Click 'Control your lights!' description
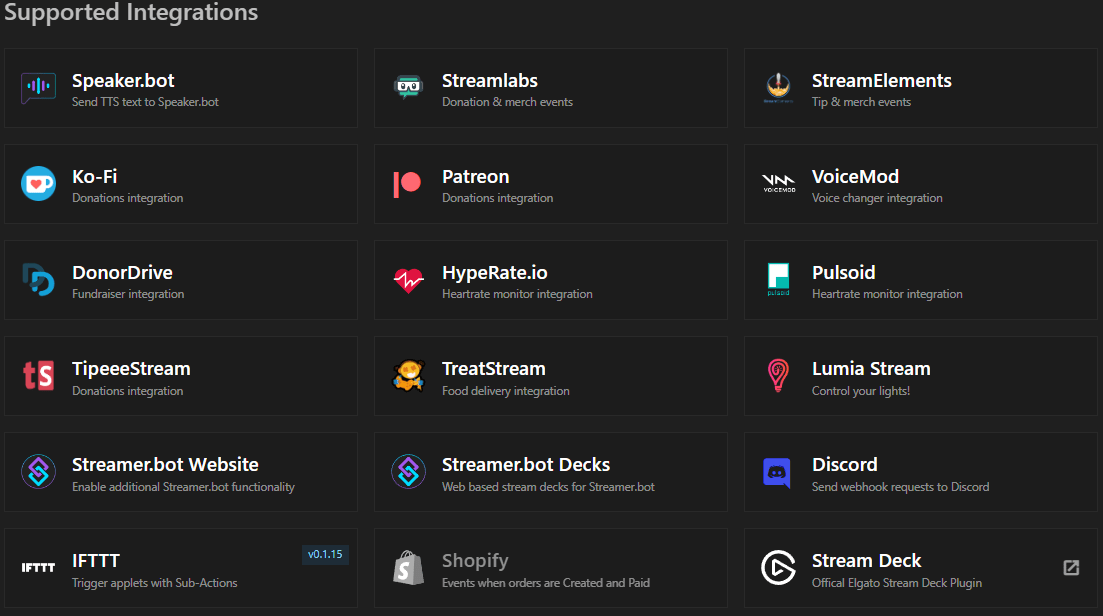1103x616 pixels. (861, 391)
